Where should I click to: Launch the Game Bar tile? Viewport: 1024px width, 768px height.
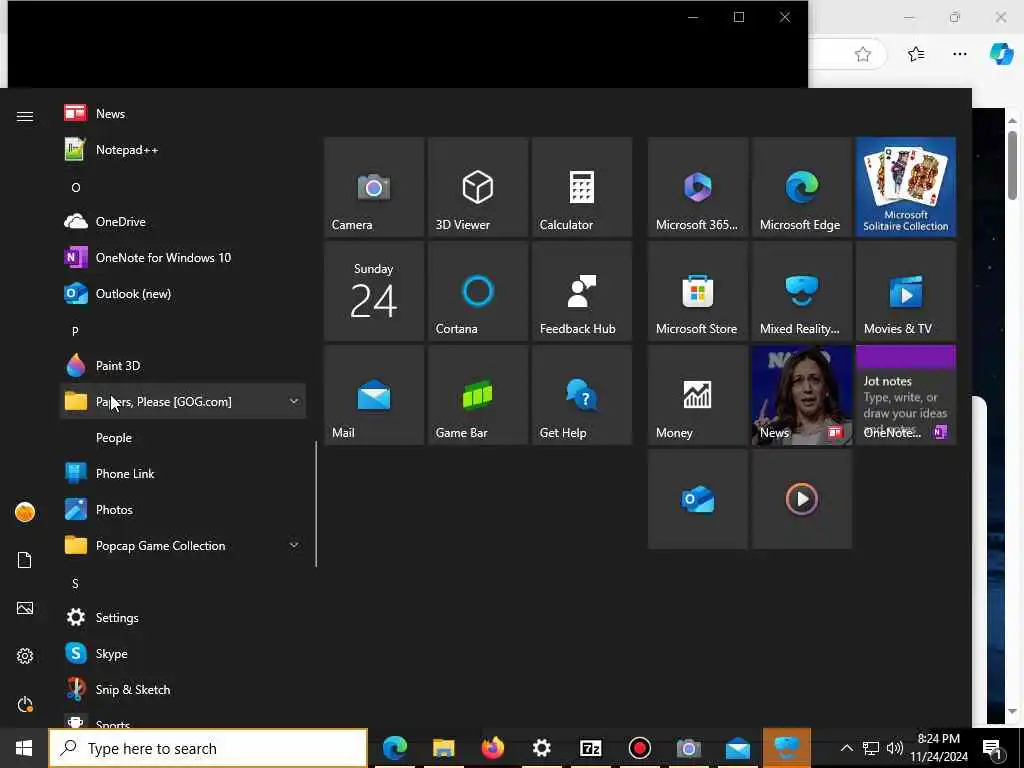point(477,395)
